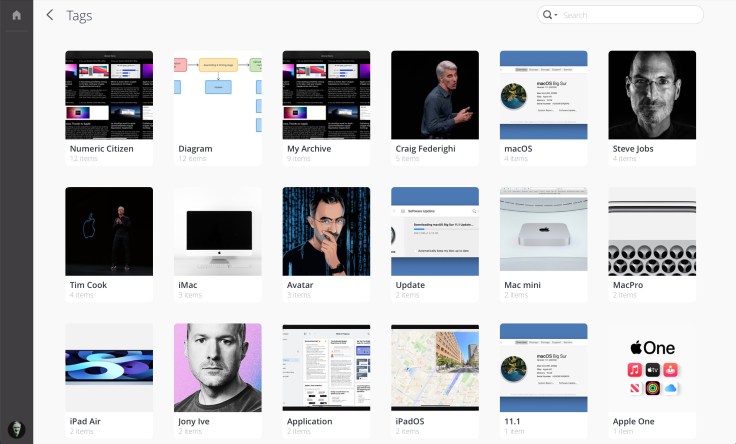
Task: Click "12 items" under Numeric Citizen
Action: click(x=84, y=159)
